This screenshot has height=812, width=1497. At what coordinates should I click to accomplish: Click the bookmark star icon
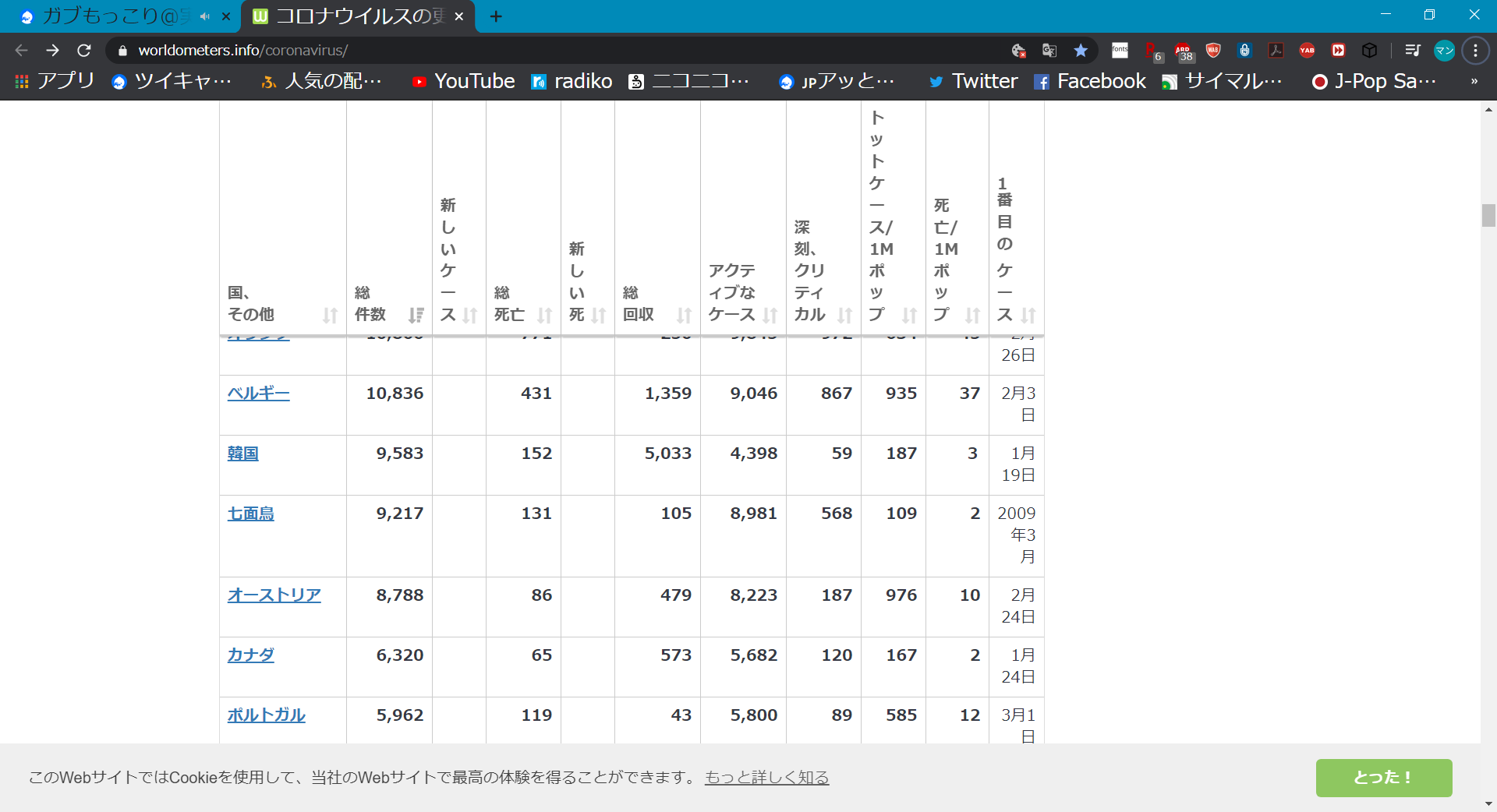pyautogui.click(x=1081, y=51)
